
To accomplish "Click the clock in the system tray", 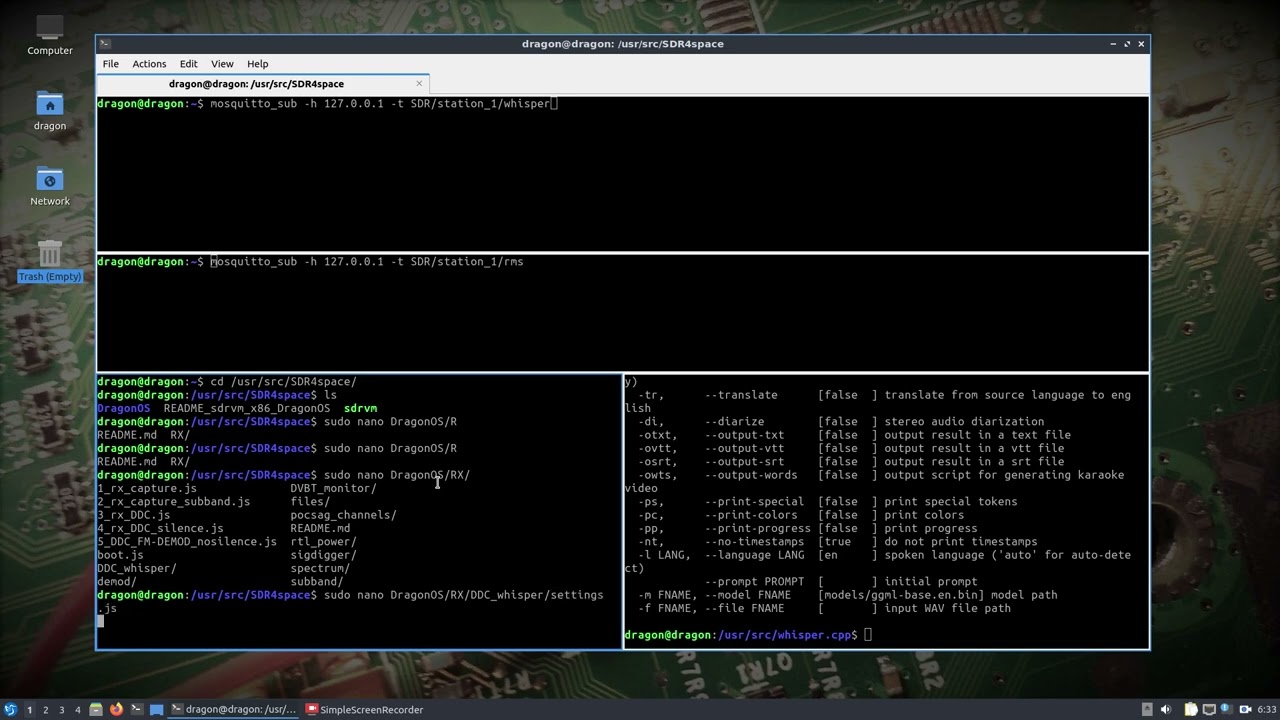I will coord(1267,709).
